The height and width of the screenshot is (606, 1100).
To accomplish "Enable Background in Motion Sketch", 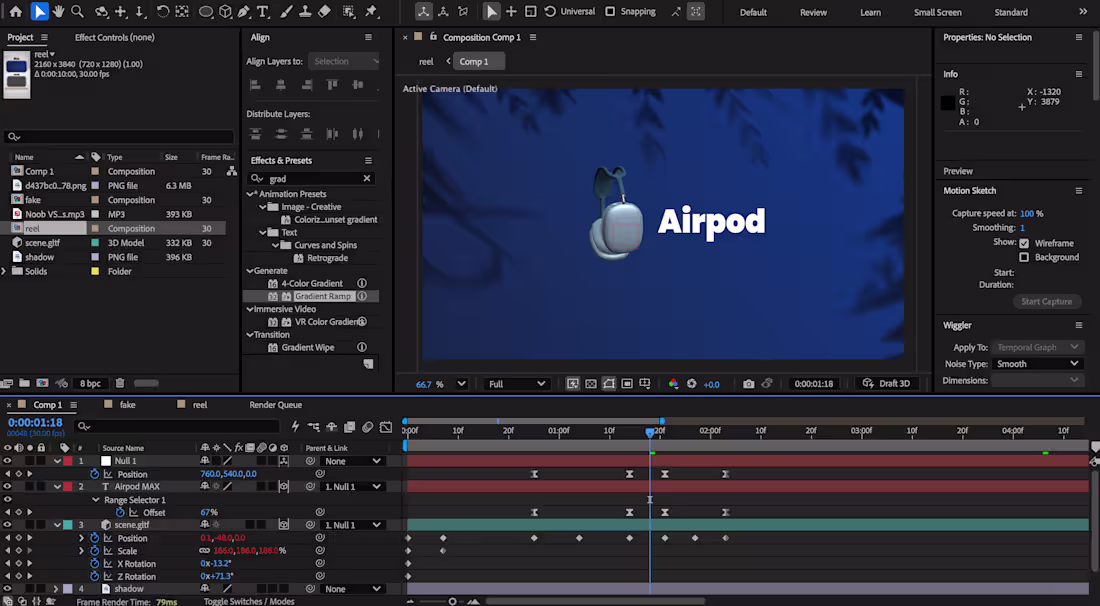I will click(1024, 257).
